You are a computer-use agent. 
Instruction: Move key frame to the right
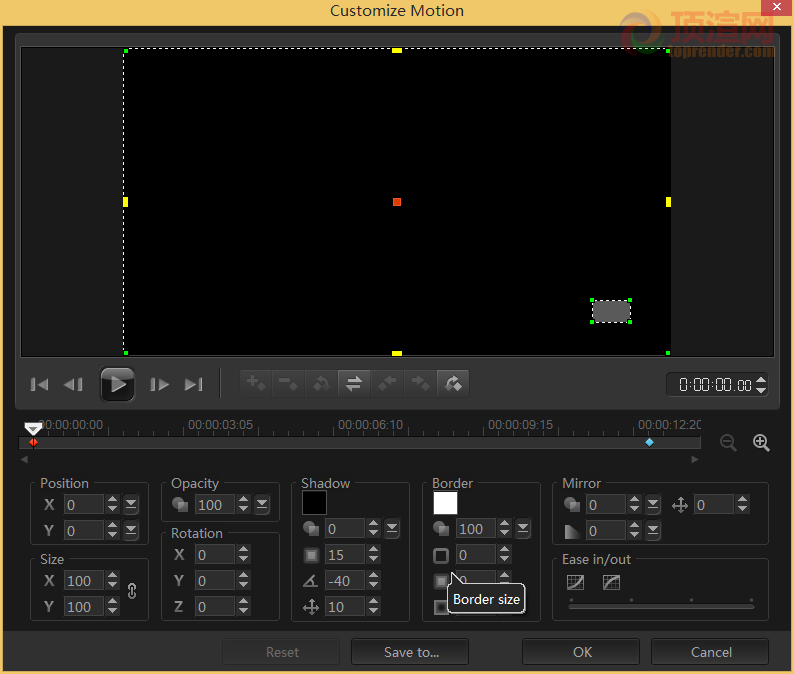420,383
